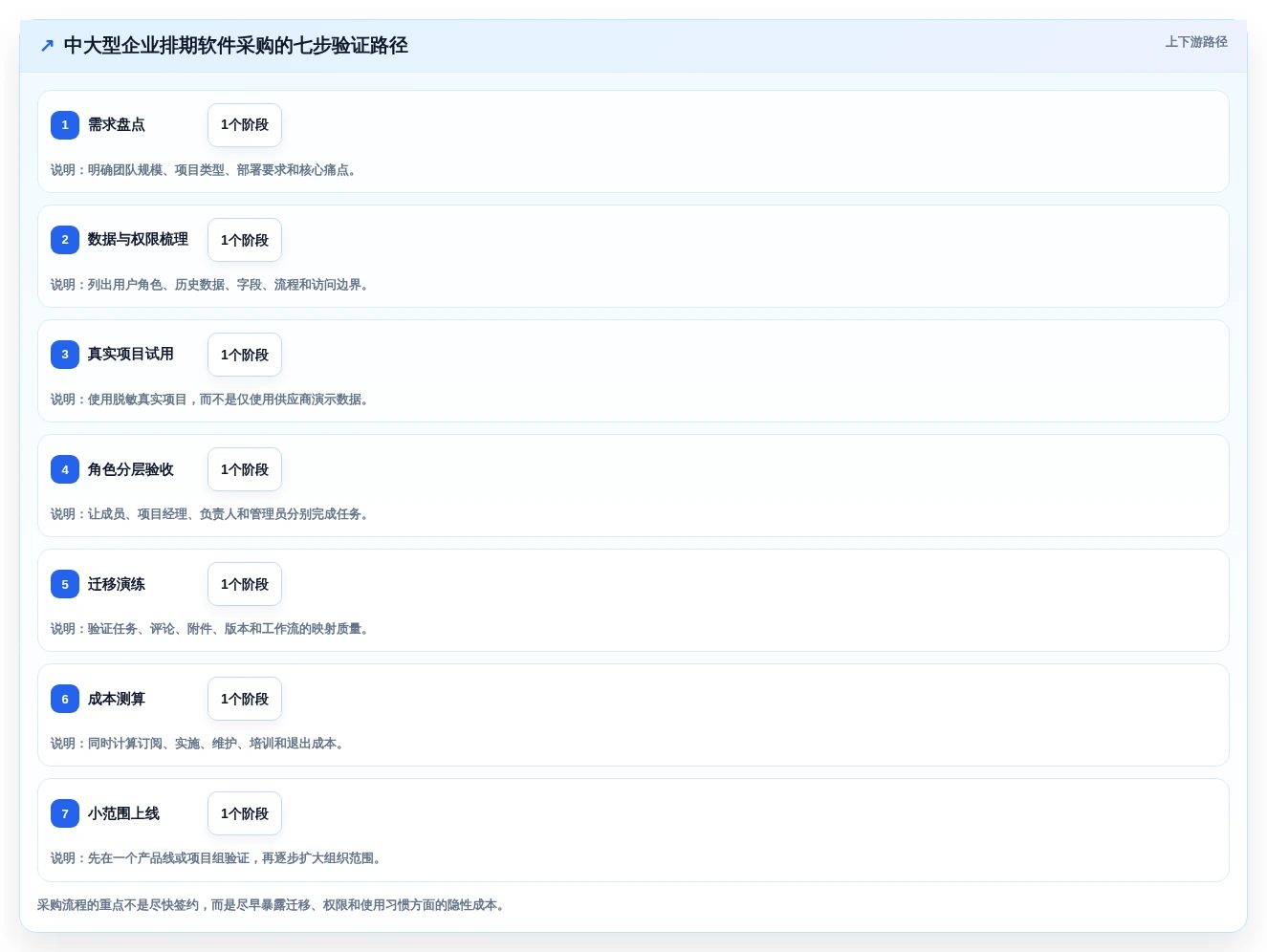The height and width of the screenshot is (952, 1267).
Task: Click the 1个阶段 button for 迁移演练
Action: pyautogui.click(x=245, y=584)
